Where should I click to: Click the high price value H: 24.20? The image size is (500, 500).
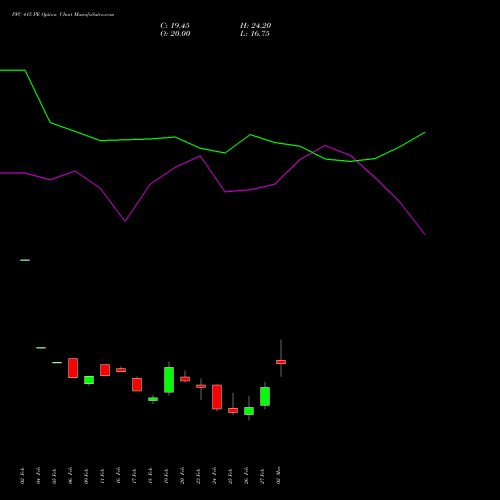pos(256,26)
